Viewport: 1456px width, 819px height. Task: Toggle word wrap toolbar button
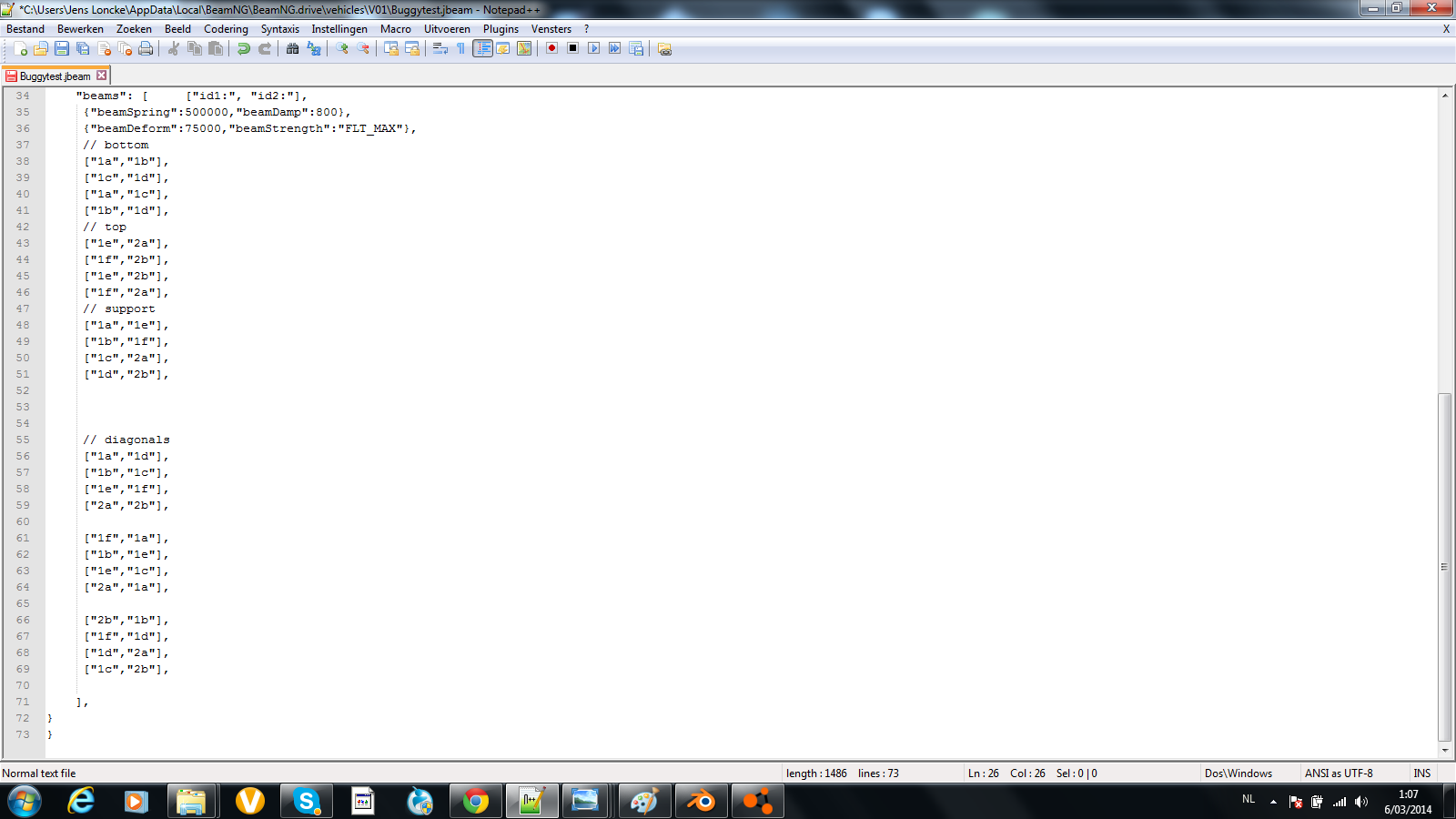pyautogui.click(x=440, y=49)
